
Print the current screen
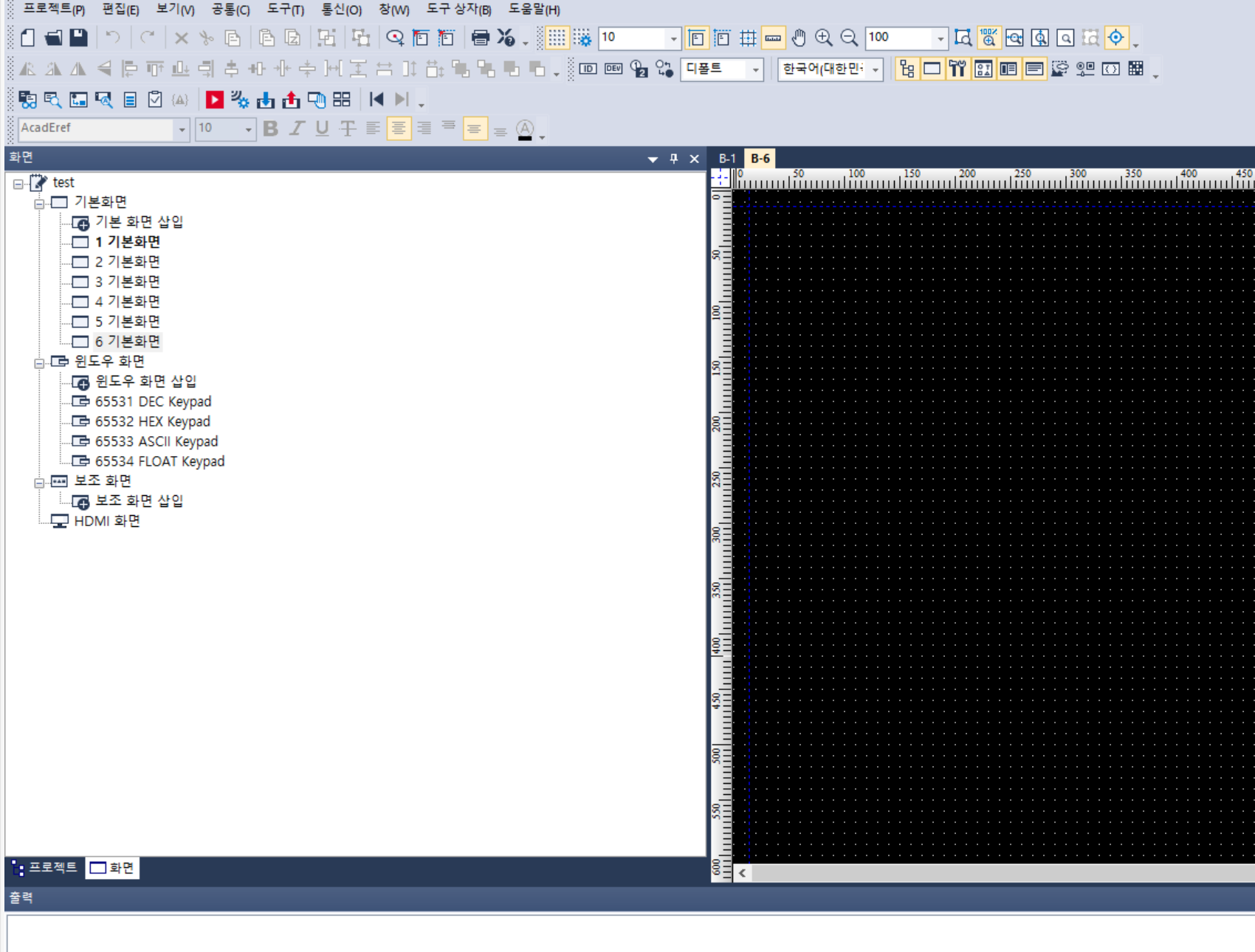(x=481, y=37)
